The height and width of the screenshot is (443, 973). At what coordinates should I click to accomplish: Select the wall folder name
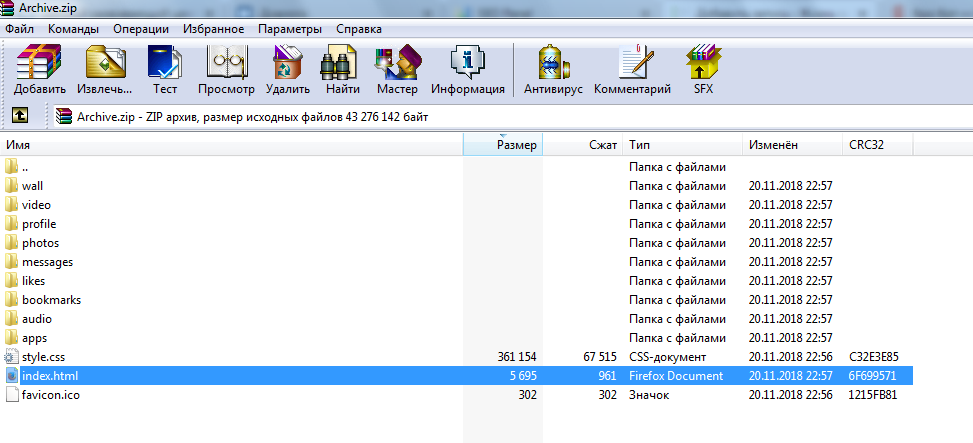pos(32,186)
